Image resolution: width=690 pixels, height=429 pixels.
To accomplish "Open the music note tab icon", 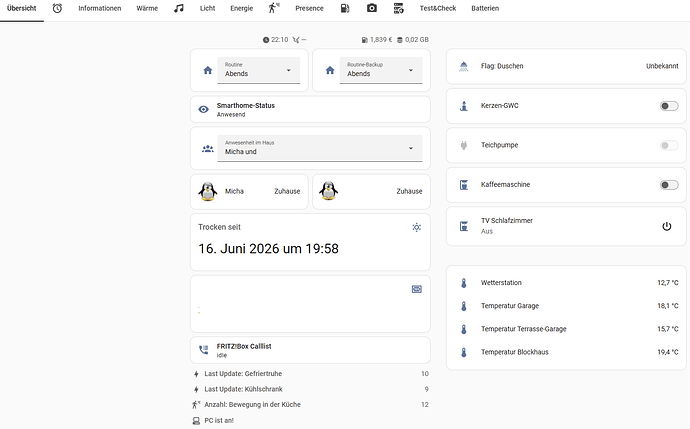I will click(x=179, y=8).
